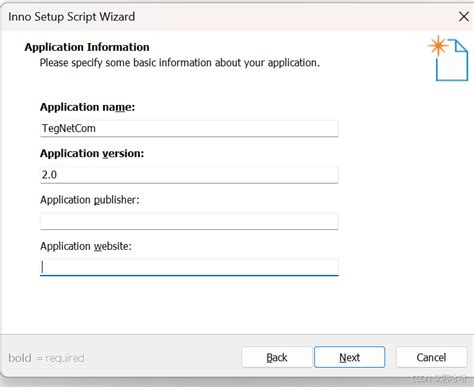
Task: Click the 'Please specify some basic information' subtitle
Action: click(x=180, y=63)
